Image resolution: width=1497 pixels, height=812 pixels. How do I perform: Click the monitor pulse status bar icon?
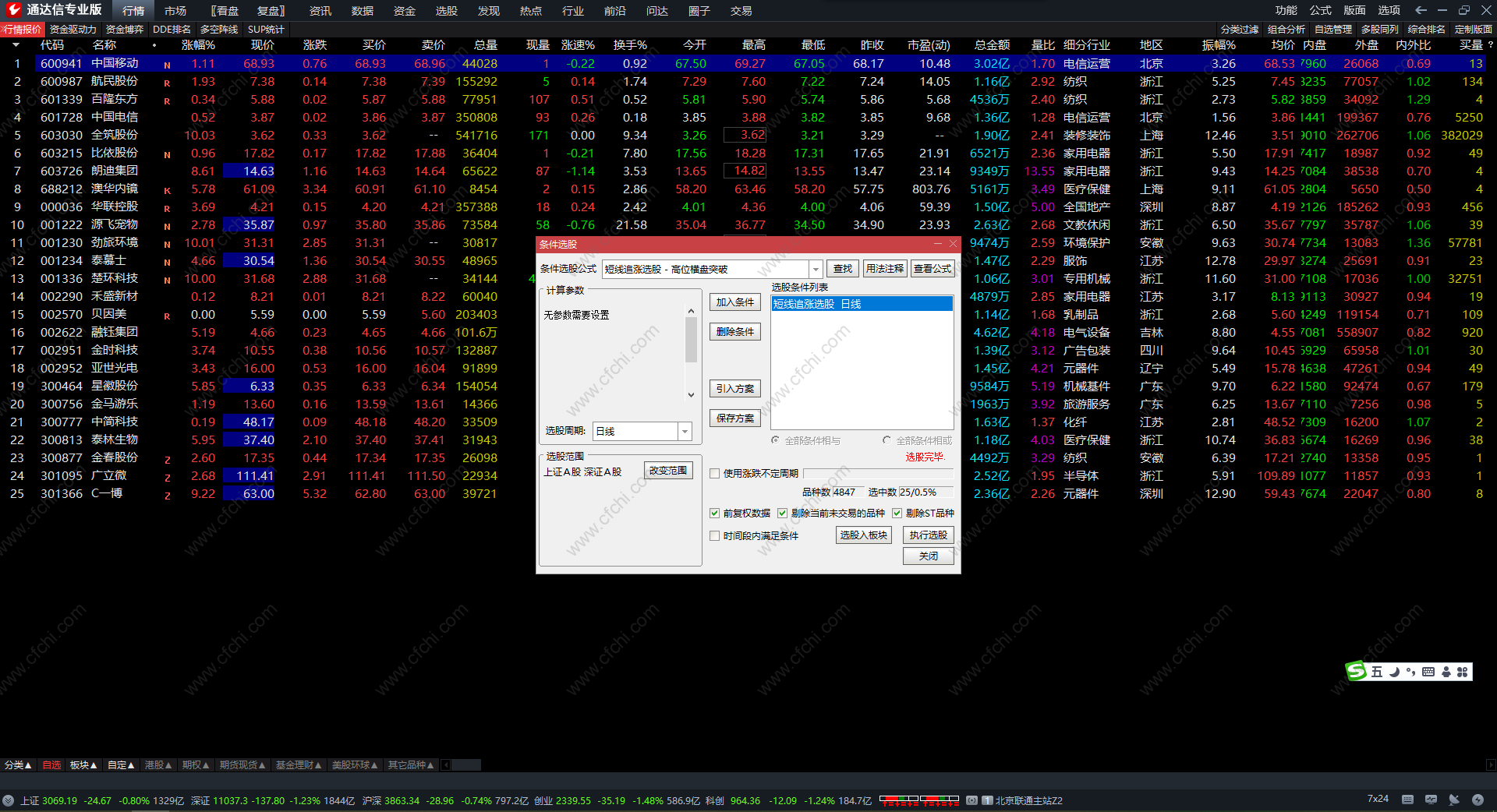pyautogui.click(x=1431, y=800)
